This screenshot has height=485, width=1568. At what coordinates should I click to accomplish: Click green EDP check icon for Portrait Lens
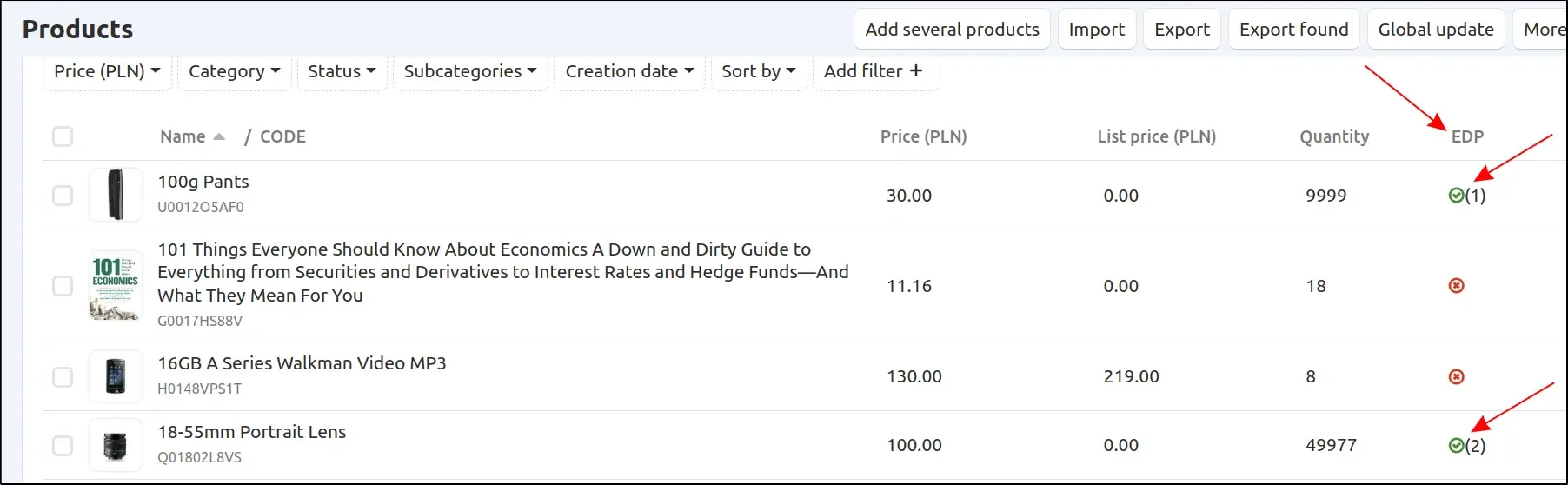(1457, 445)
